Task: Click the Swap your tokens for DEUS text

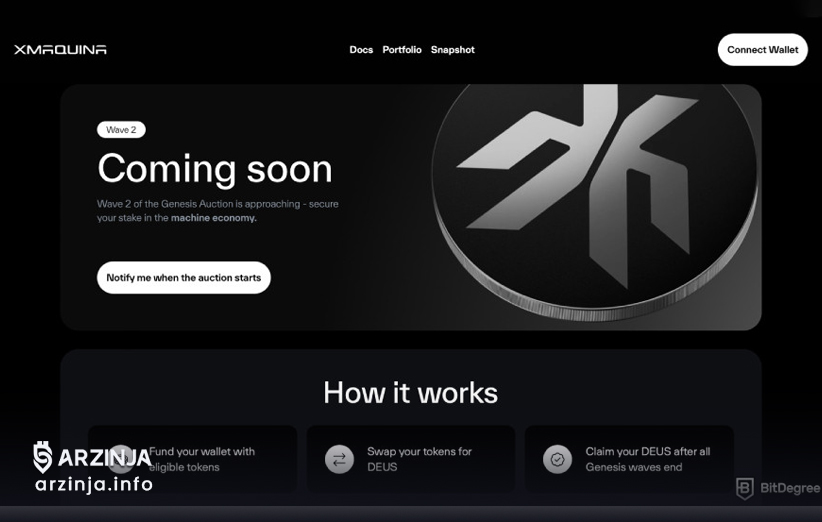Action: (419, 459)
